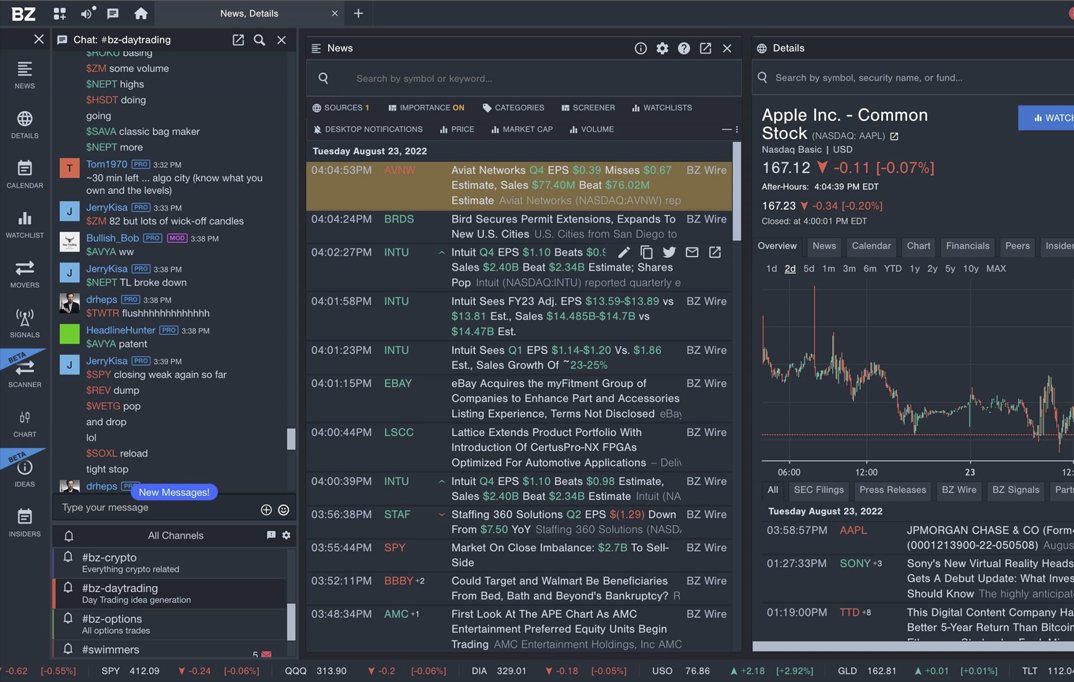This screenshot has width=1074, height=682.
Task: Filter details news by SEC Filings
Action: tap(819, 490)
